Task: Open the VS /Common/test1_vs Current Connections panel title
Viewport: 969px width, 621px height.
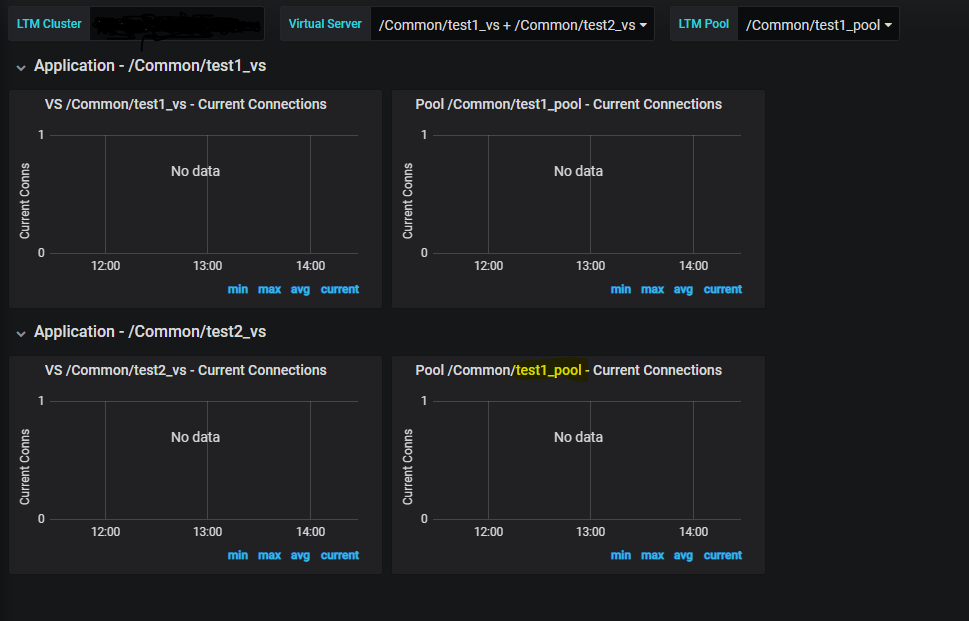Action: tap(185, 104)
